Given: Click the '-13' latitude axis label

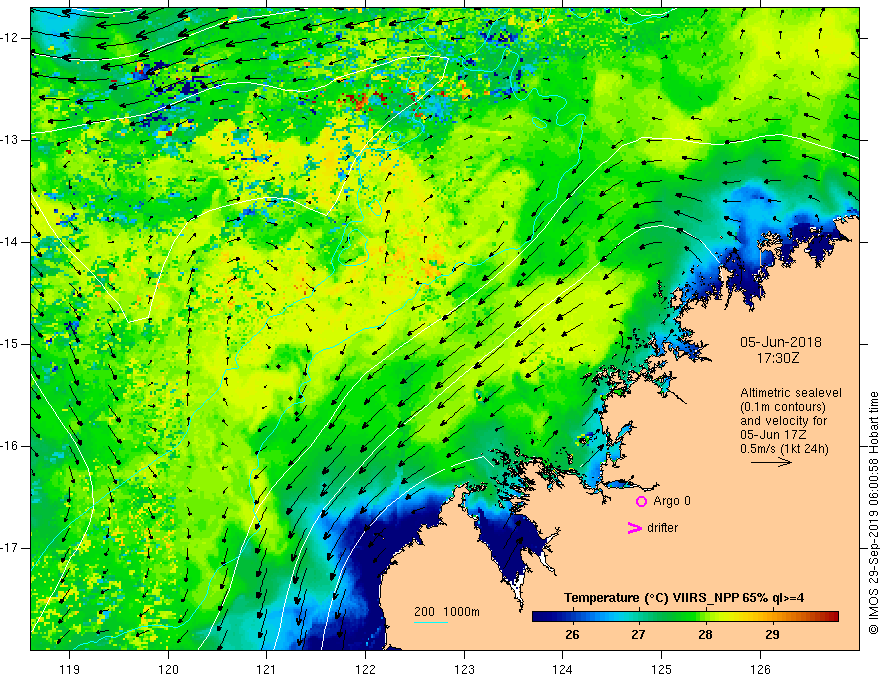Looking at the screenshot, I should pos(11,140).
